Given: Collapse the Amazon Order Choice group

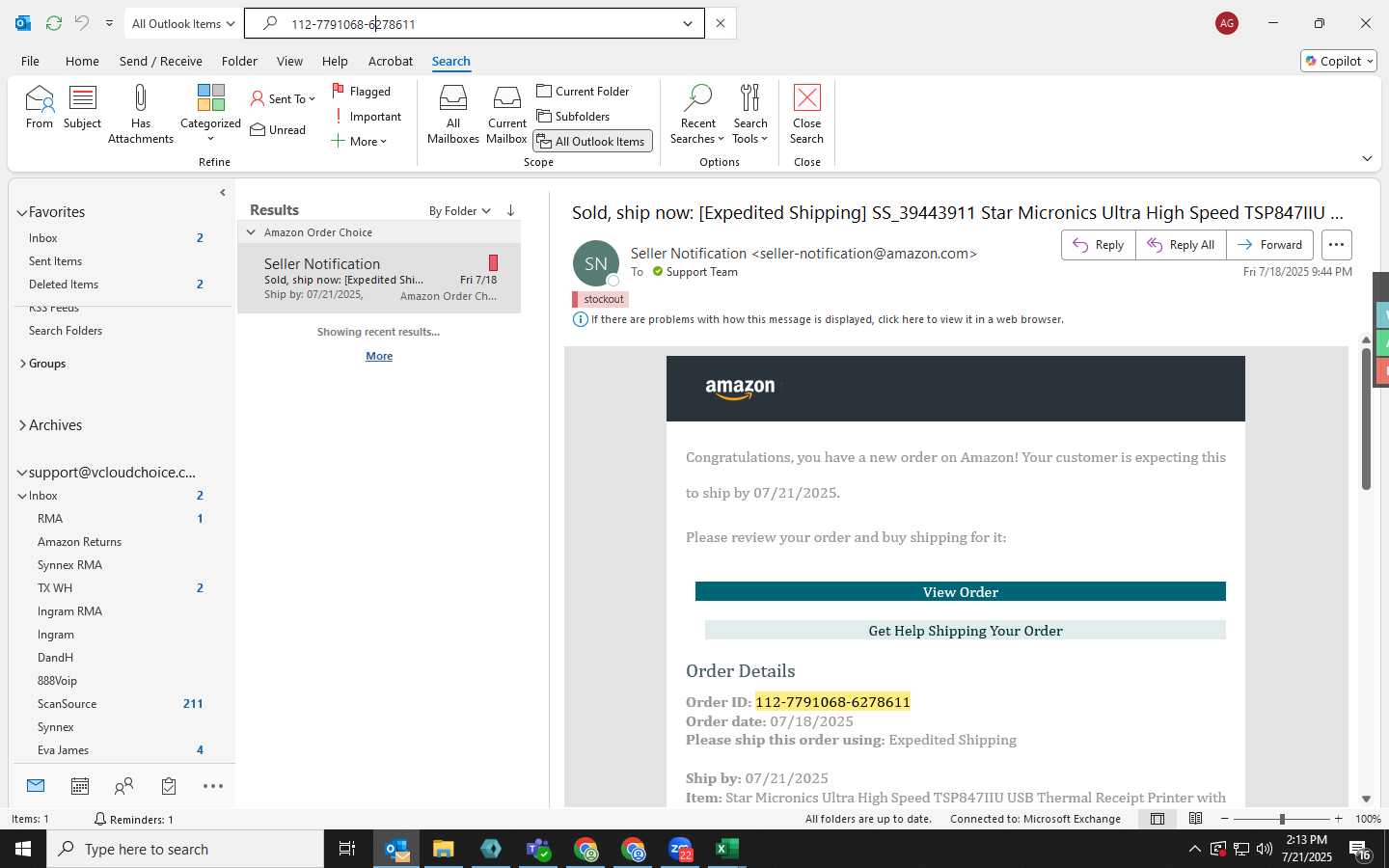Looking at the screenshot, I should coord(251,232).
